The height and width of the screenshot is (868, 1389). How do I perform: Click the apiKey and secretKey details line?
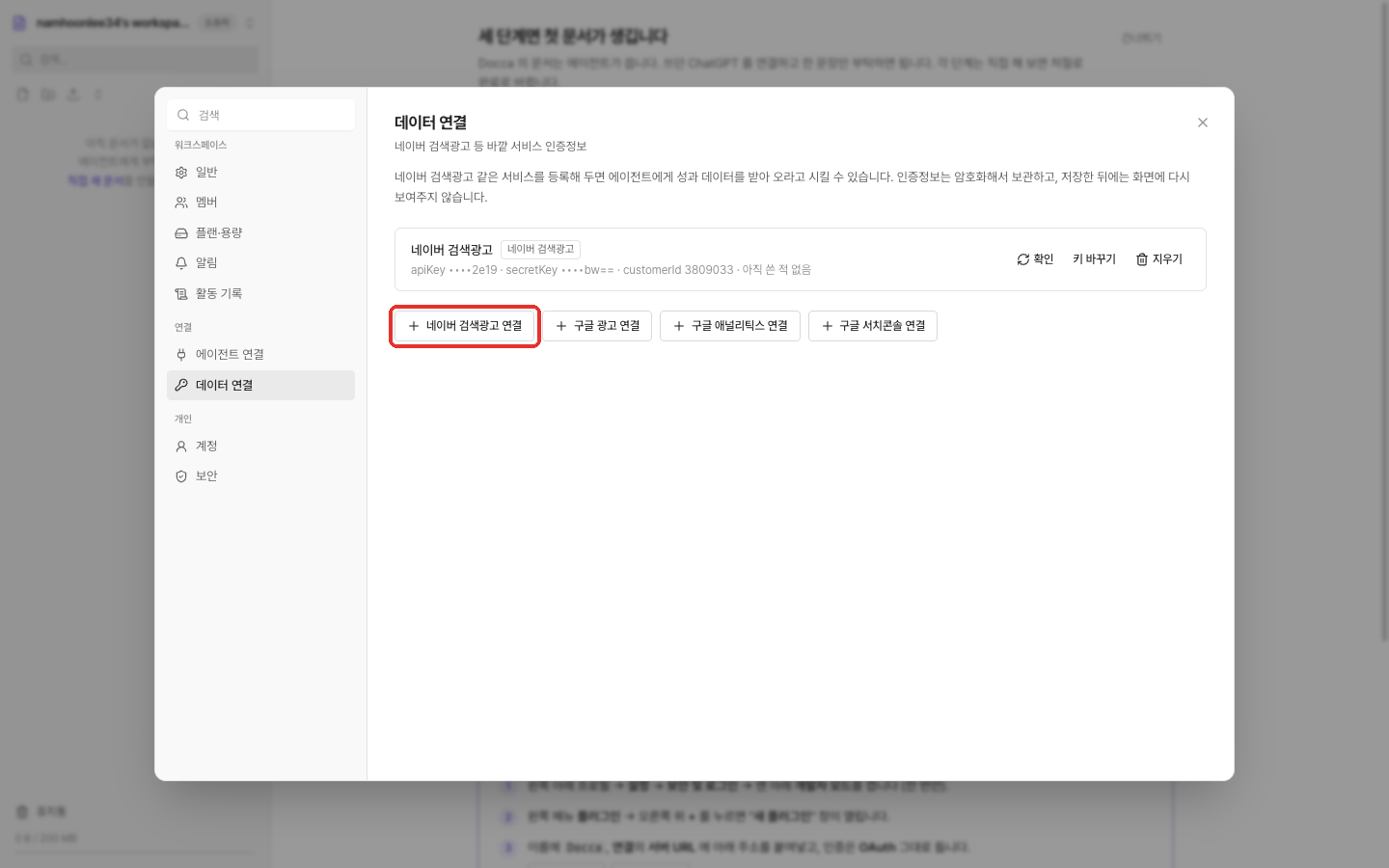click(x=611, y=270)
